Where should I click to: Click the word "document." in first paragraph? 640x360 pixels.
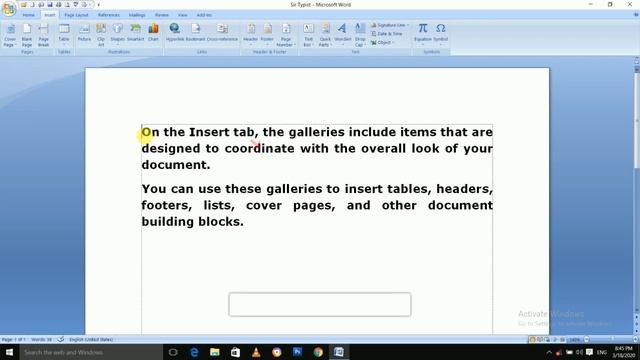(x=176, y=165)
